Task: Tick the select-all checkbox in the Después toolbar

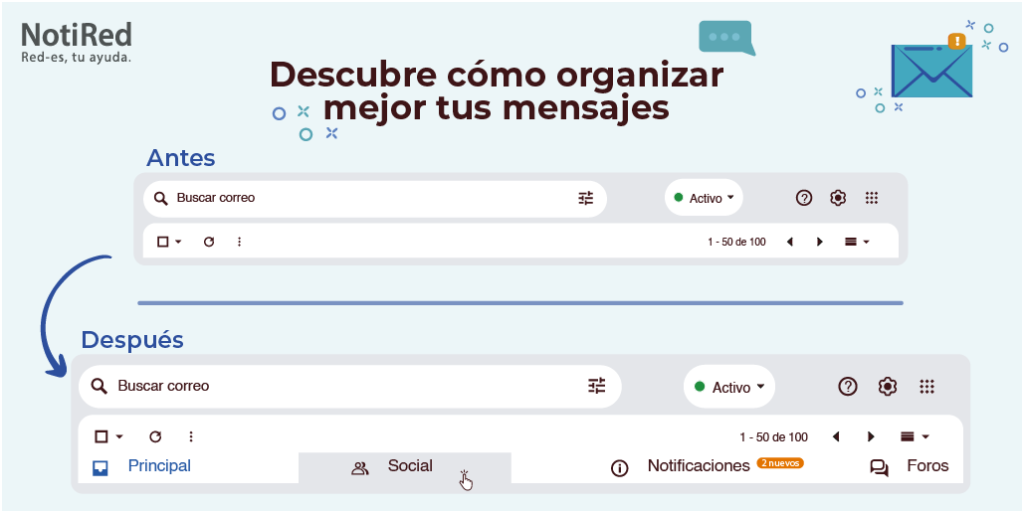Action: tap(101, 437)
